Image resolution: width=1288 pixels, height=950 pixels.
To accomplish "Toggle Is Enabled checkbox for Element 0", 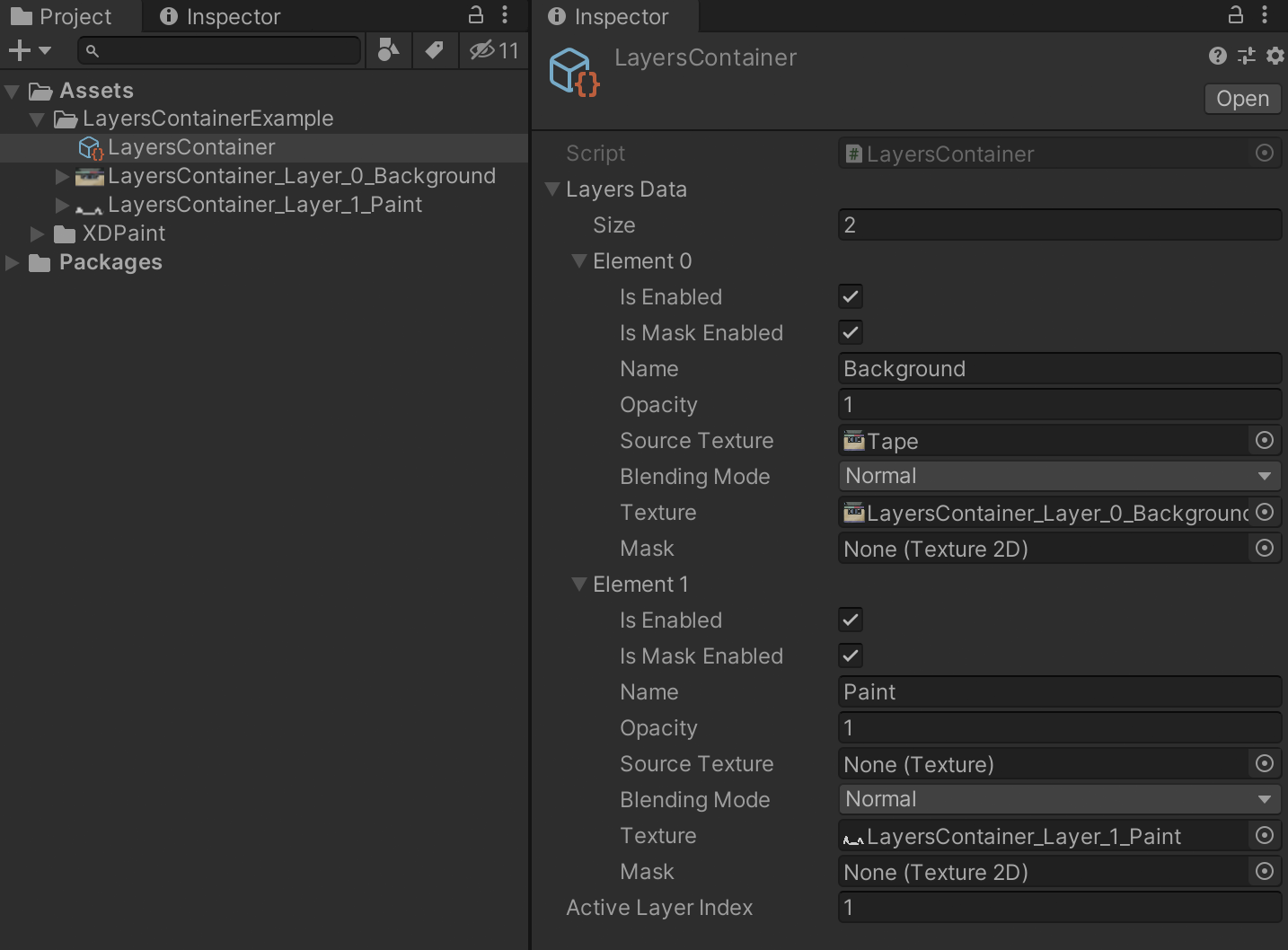I will click(851, 296).
